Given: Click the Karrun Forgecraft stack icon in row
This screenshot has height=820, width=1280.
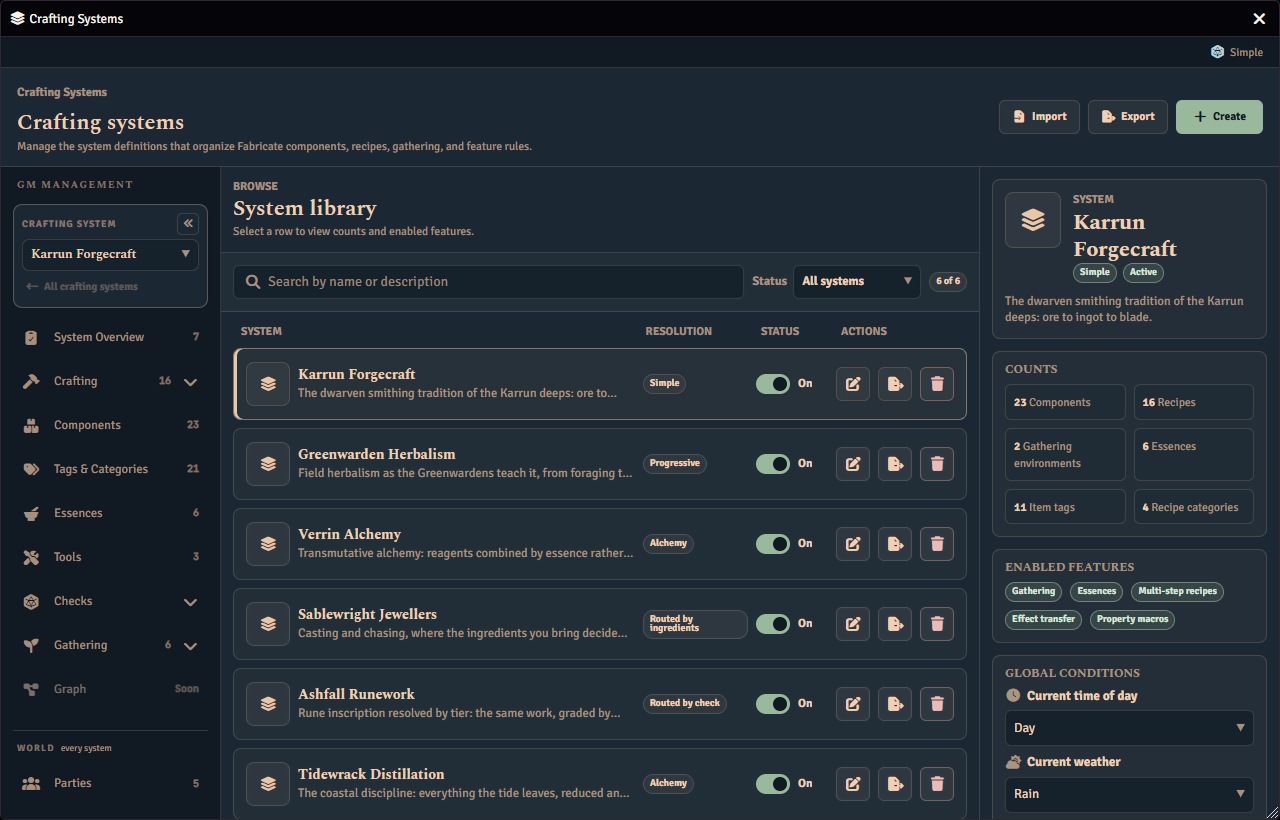Looking at the screenshot, I should tap(268, 384).
